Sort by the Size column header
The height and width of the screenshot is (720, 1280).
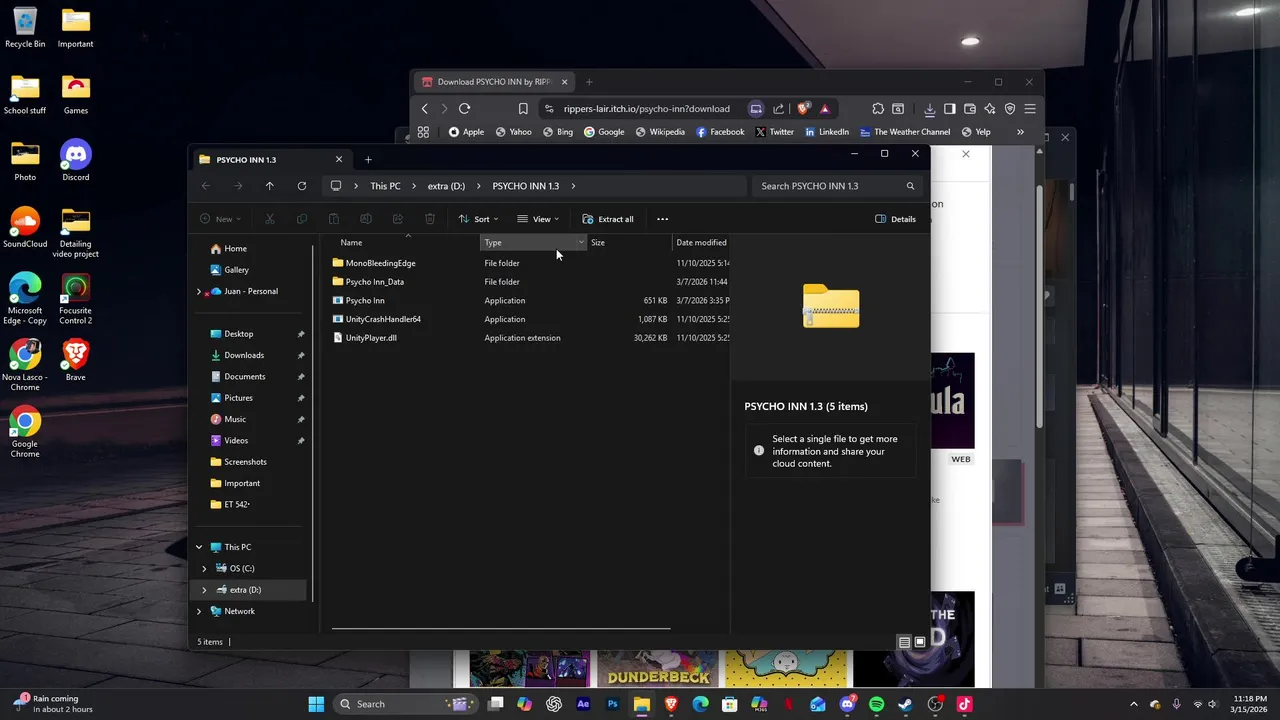(x=628, y=242)
